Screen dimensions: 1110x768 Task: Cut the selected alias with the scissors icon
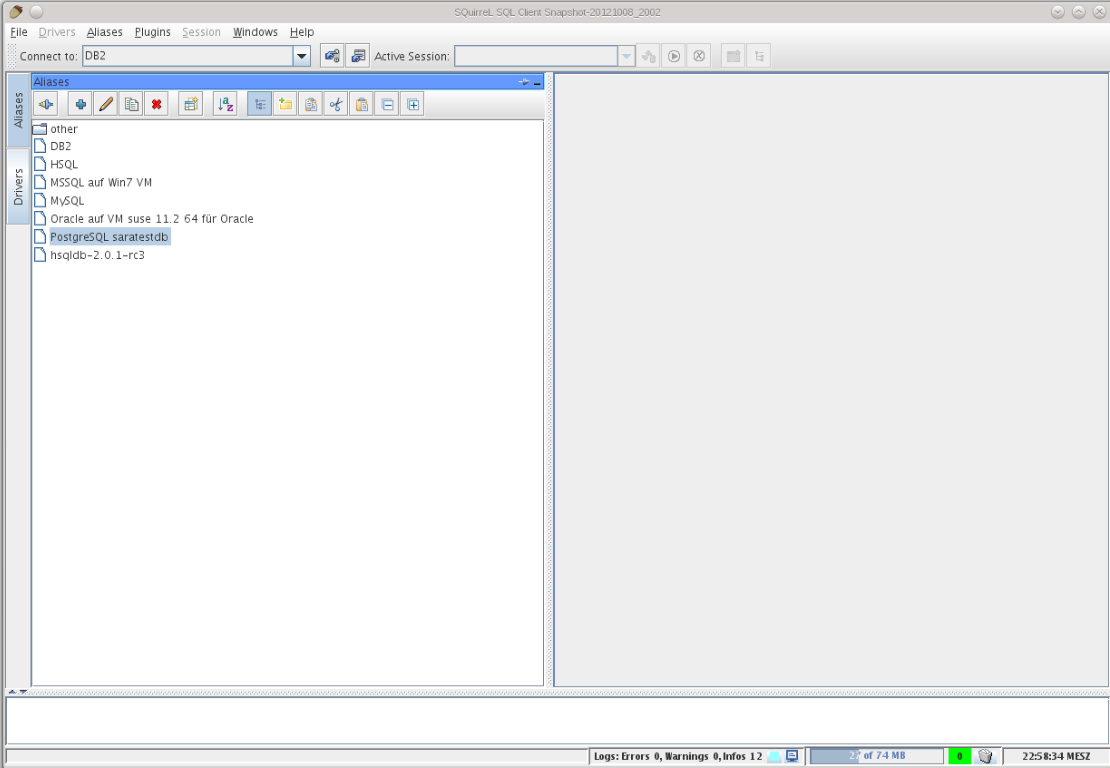(x=335, y=103)
